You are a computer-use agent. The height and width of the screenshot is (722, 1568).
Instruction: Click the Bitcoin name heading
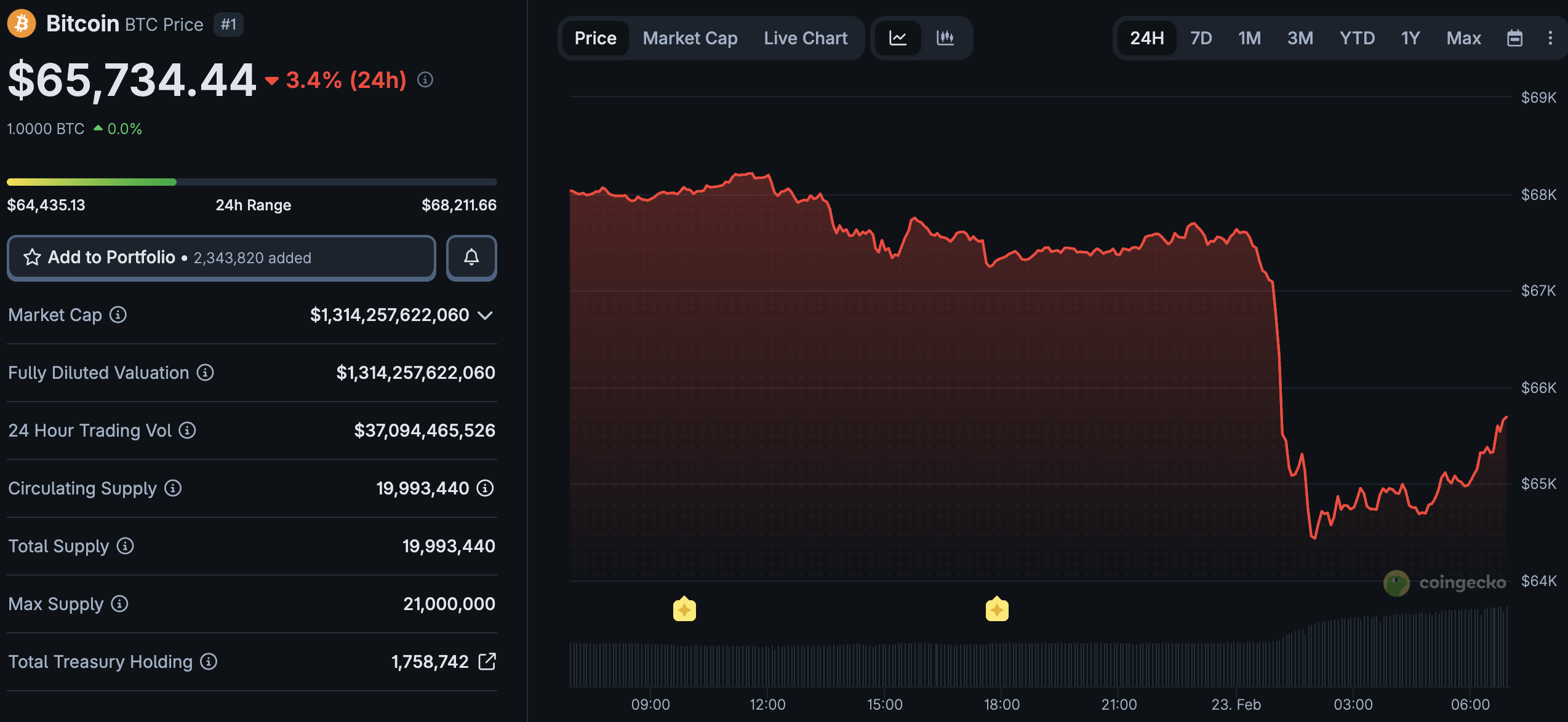[82, 24]
